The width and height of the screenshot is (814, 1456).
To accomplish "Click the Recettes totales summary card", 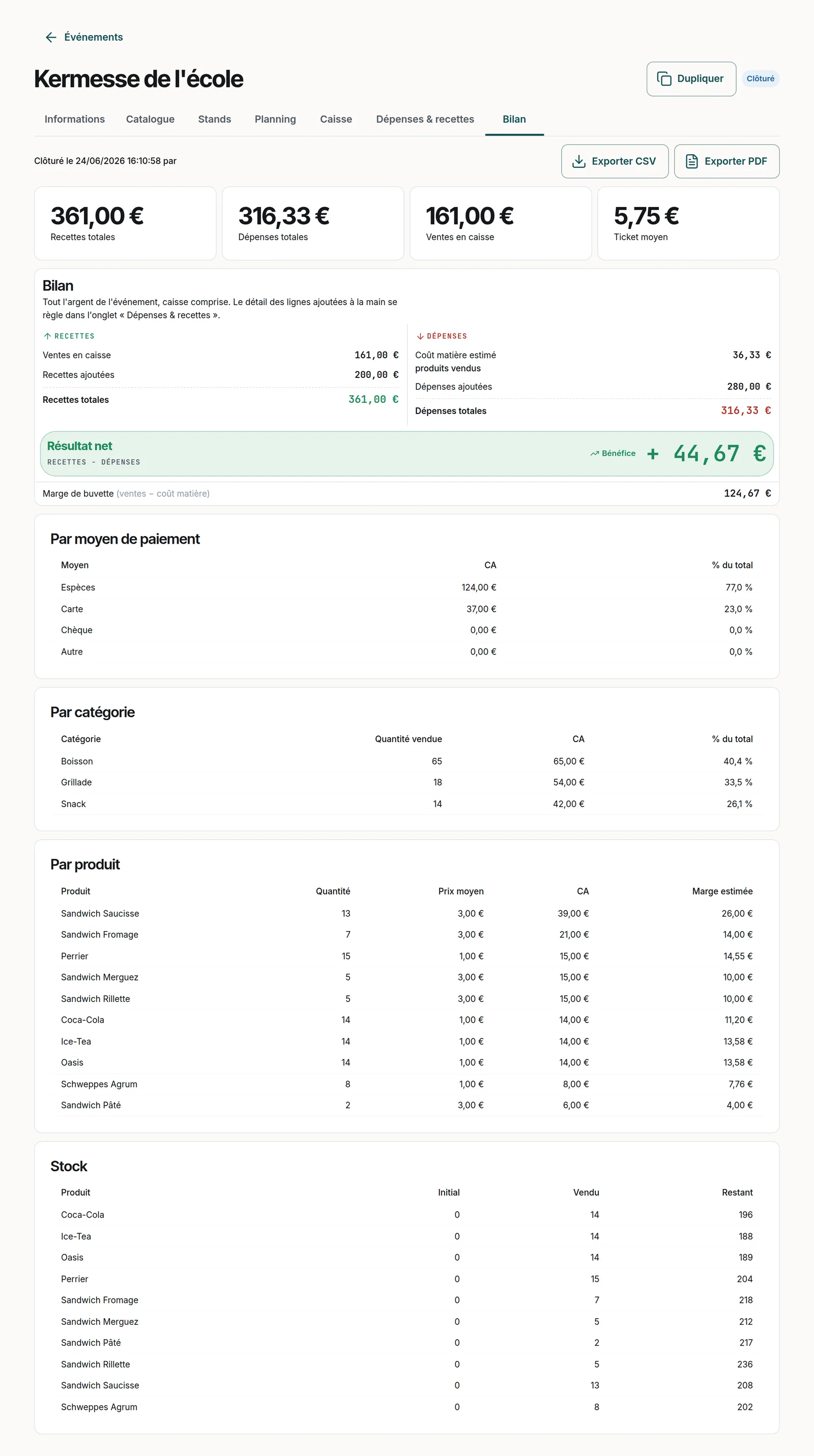I will (125, 223).
